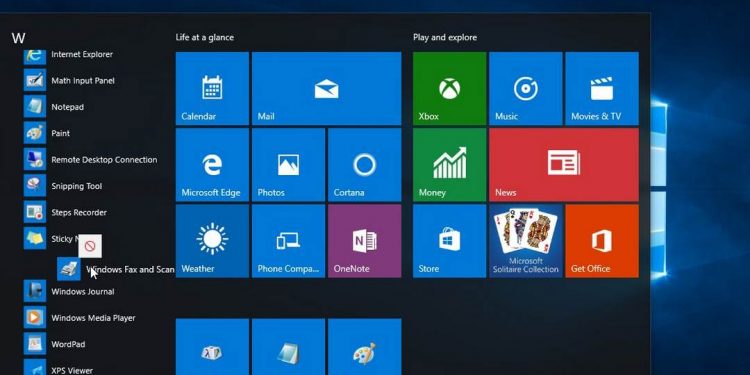The width and height of the screenshot is (750, 375).
Task: Open the Store tile
Action: (450, 241)
